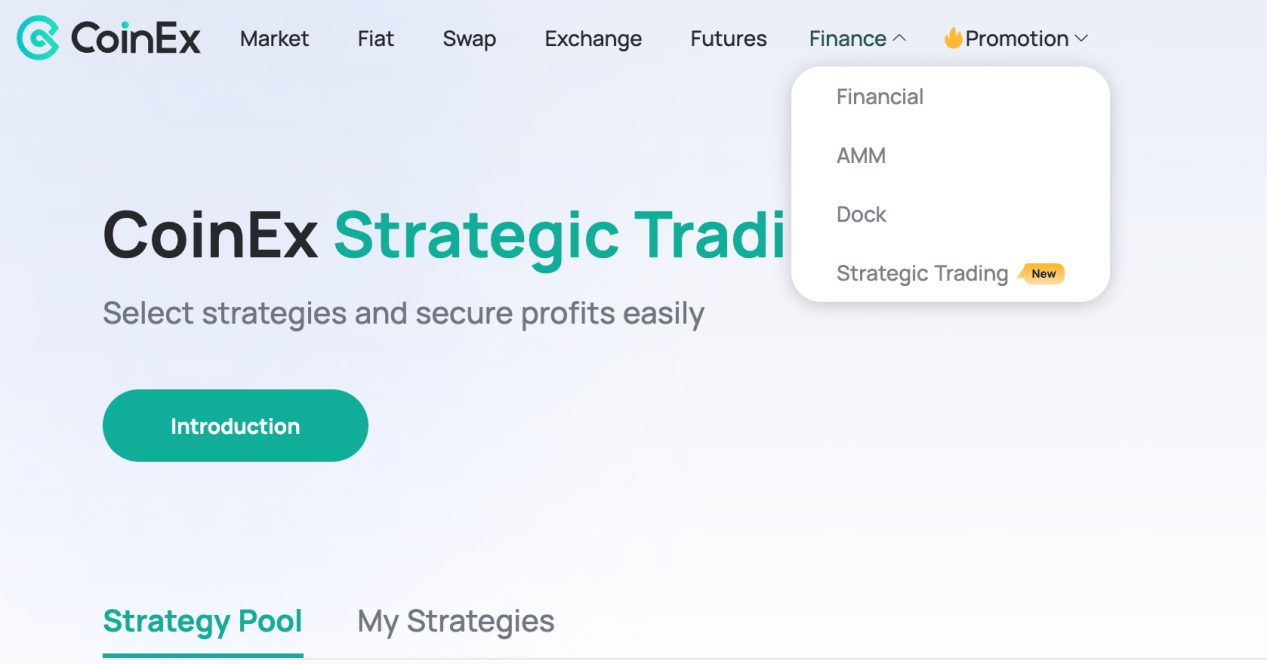This screenshot has width=1267, height=664.
Task: Expand the Promotion dropdown chevron
Action: 1081,39
